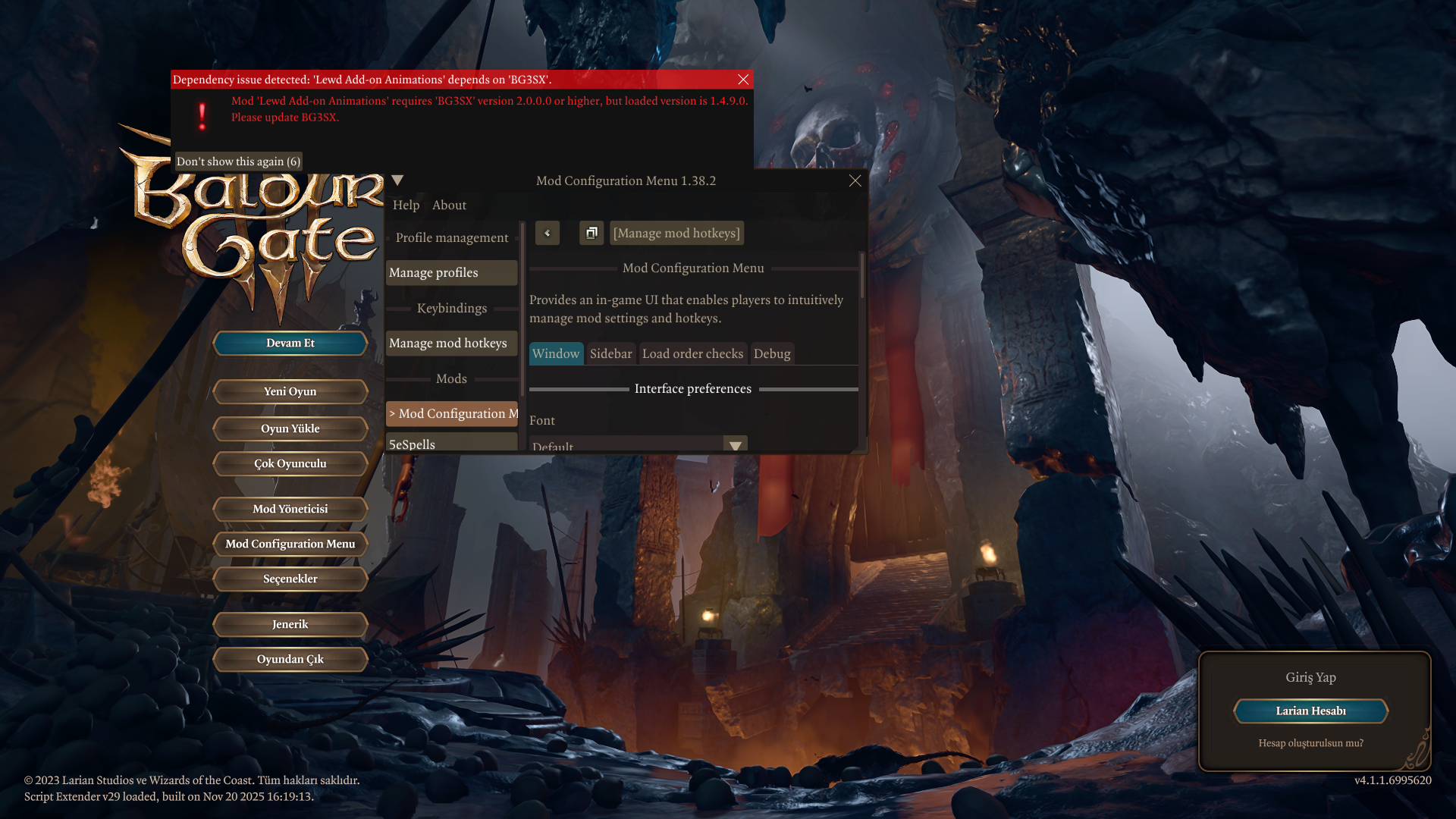Image resolution: width=1456 pixels, height=819 pixels.
Task: Click the Giriş Yap heading text
Action: point(1311,677)
